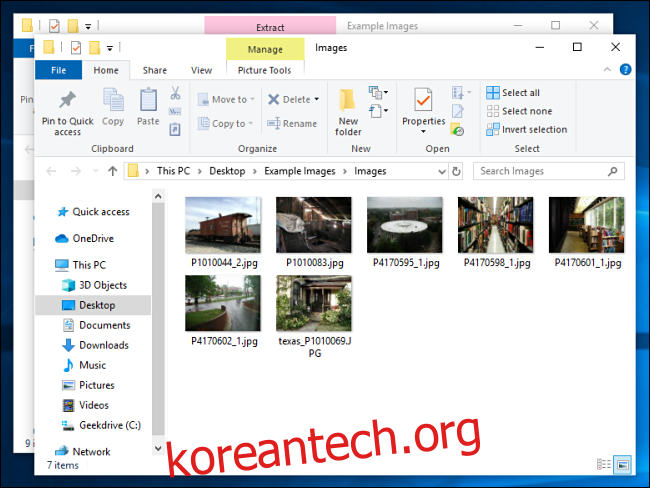Expand the Delete dropdown arrow
Viewport: 650px width, 488px height.
point(317,100)
